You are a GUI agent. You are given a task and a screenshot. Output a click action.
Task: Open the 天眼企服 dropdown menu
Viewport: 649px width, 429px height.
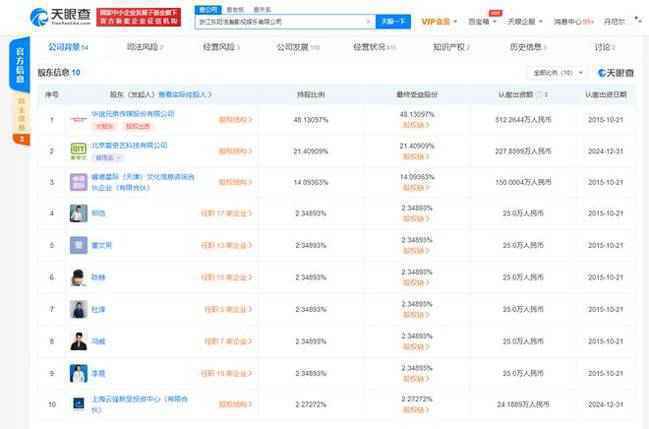[x=525, y=22]
